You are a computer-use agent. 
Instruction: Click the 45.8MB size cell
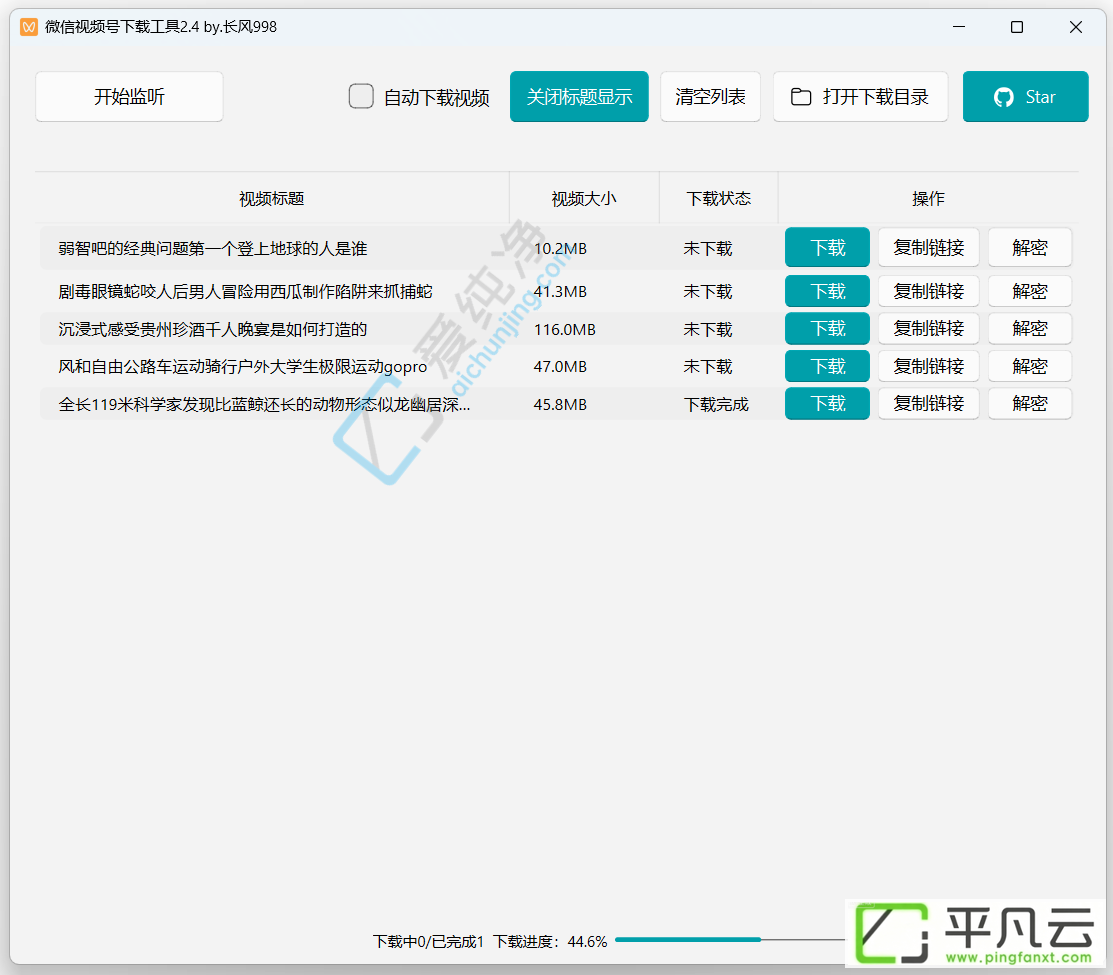[560, 404]
